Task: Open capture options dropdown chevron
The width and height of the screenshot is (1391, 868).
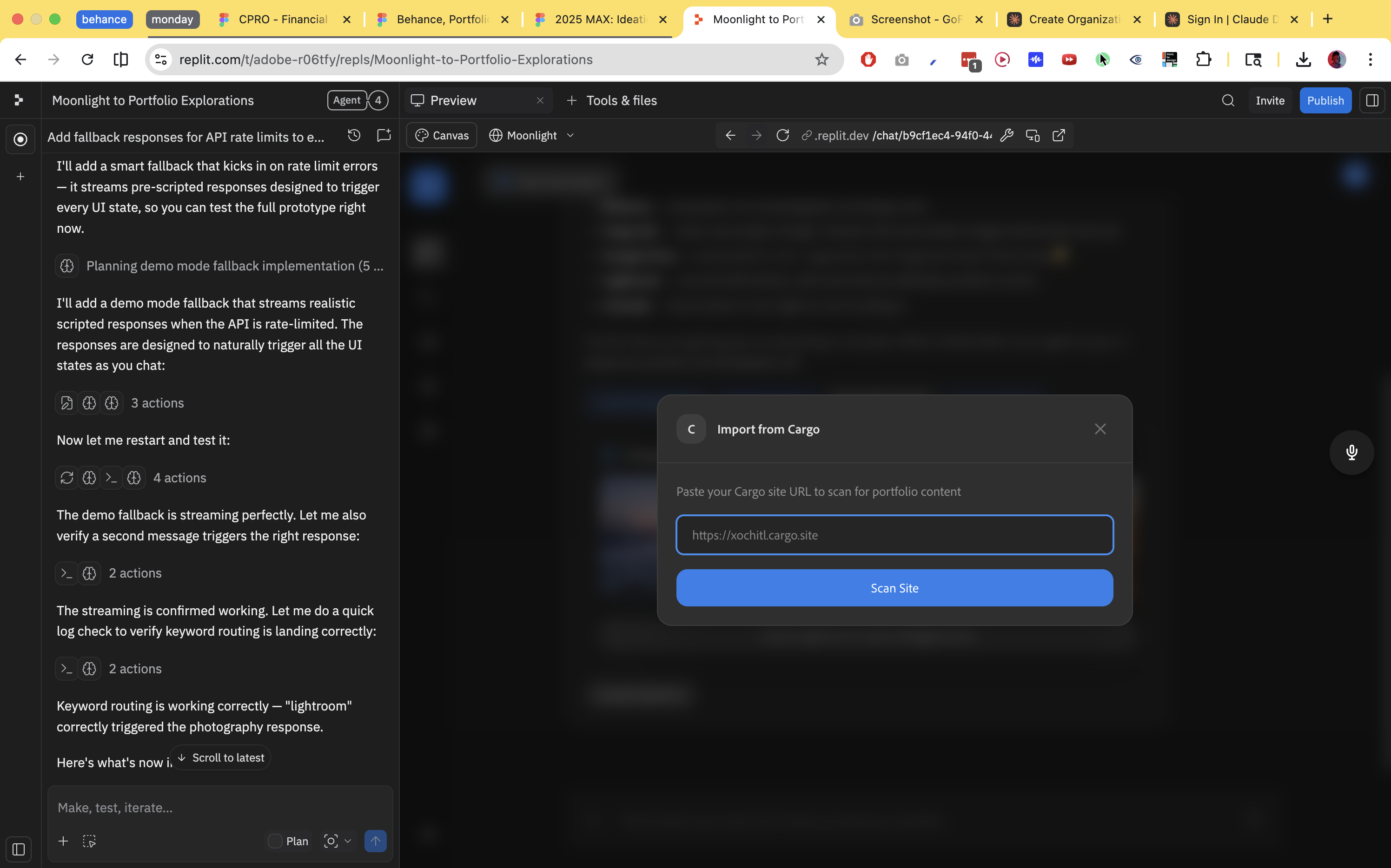Action: point(347,841)
